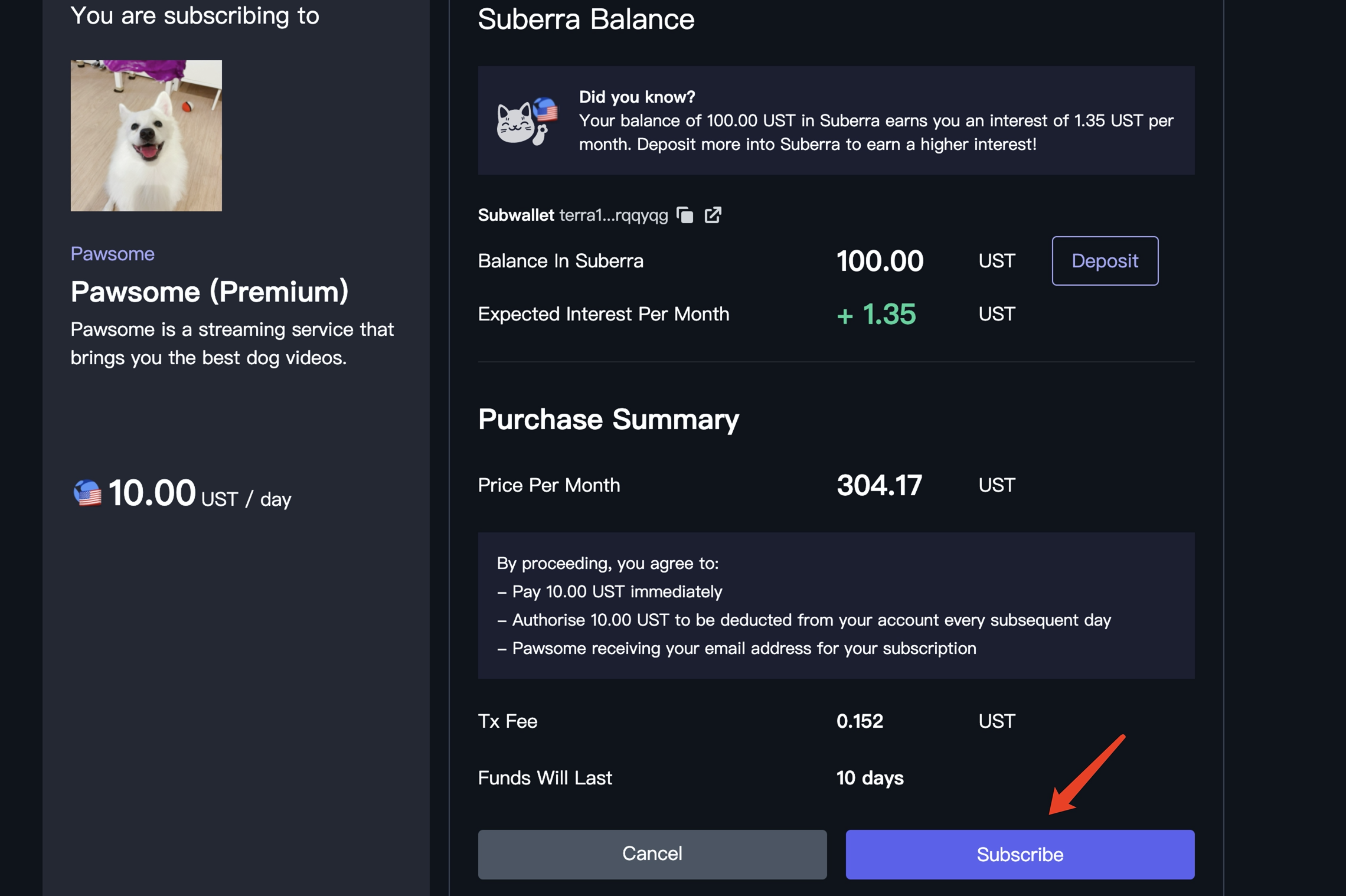This screenshot has width=1346, height=896.
Task: Click the Pawsome (Premium) title
Action: point(210,292)
